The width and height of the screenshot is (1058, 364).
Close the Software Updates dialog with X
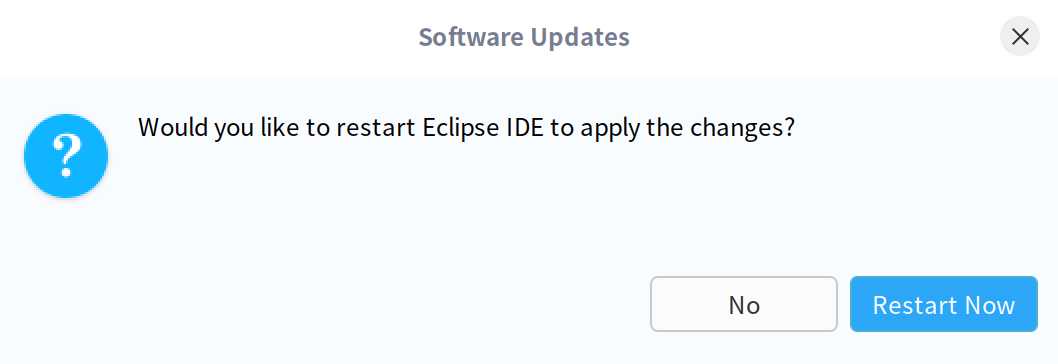(1020, 36)
